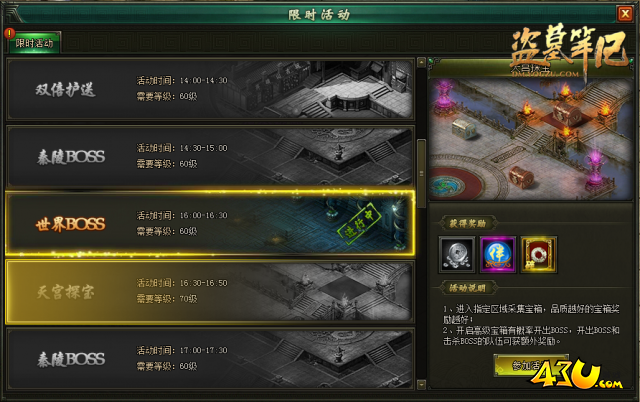Click the scrollbar down arrow
Image resolution: width=640 pixels, height=402 pixels.
pyautogui.click(x=422, y=384)
